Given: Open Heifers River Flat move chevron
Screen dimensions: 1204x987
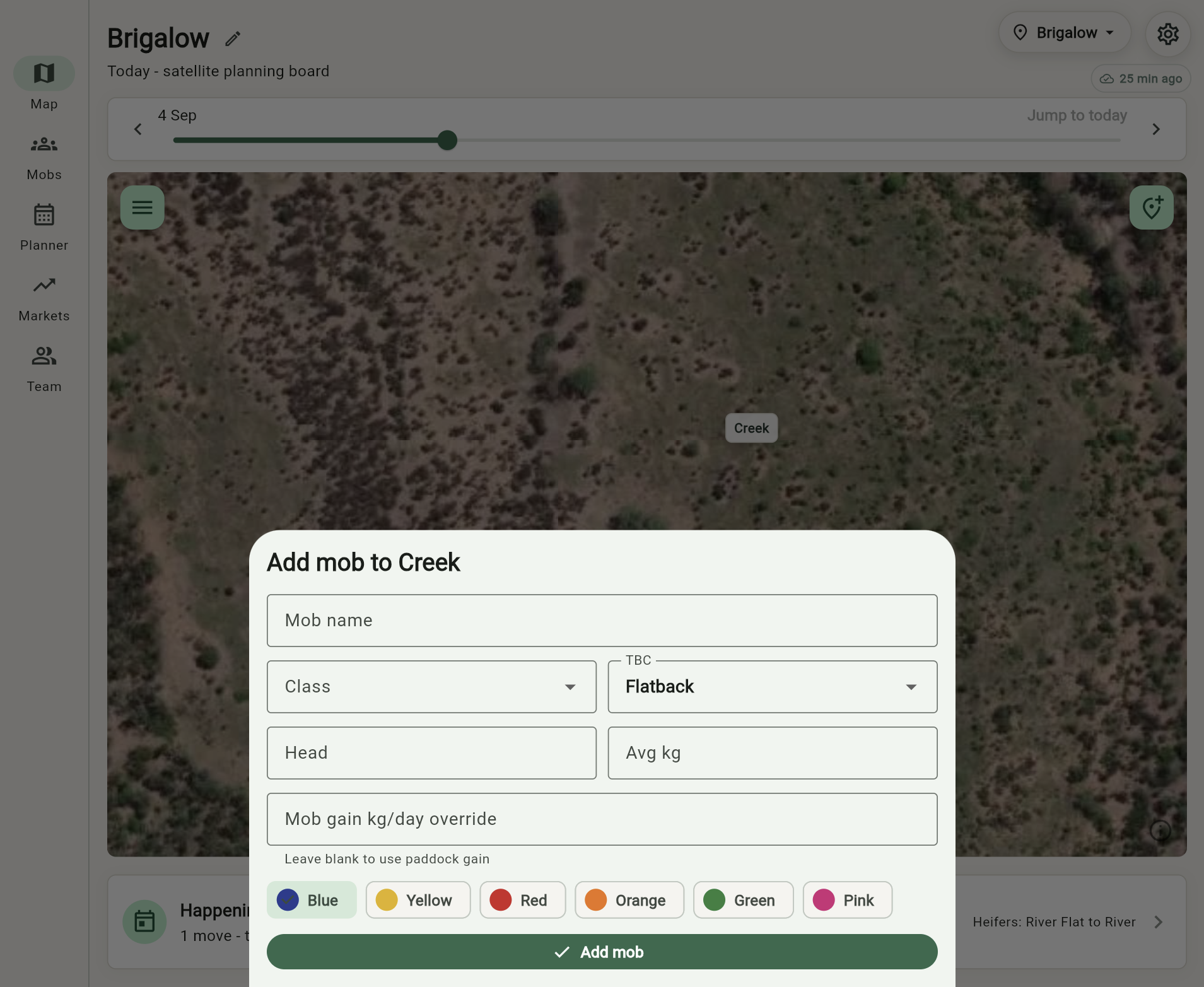Looking at the screenshot, I should click(1159, 922).
